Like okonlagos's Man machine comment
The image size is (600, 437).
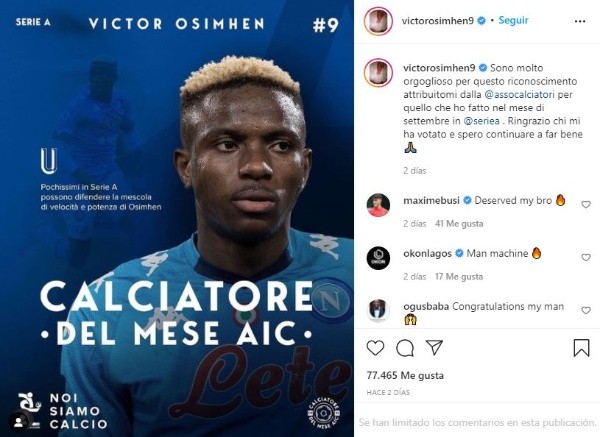coord(586,258)
